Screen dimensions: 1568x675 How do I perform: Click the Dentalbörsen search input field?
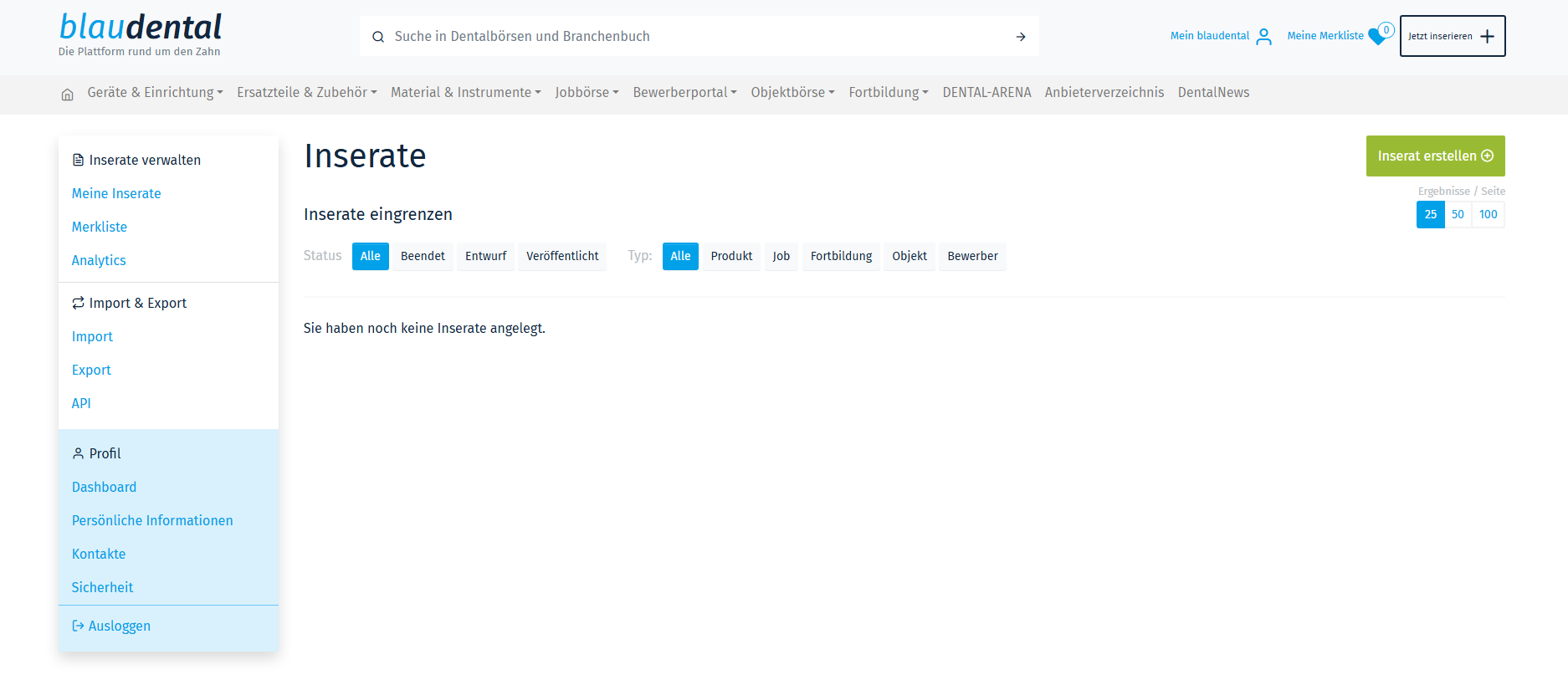[x=694, y=37]
